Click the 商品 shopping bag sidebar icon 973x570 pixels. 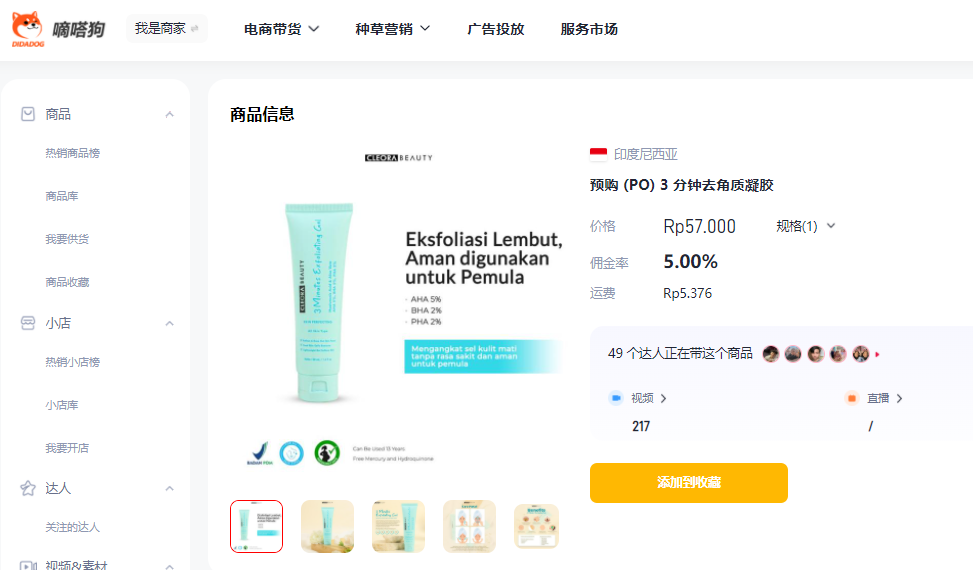pyautogui.click(x=28, y=114)
